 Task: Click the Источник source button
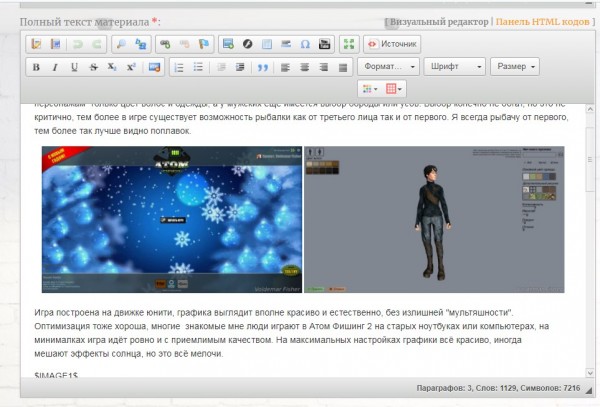392,44
